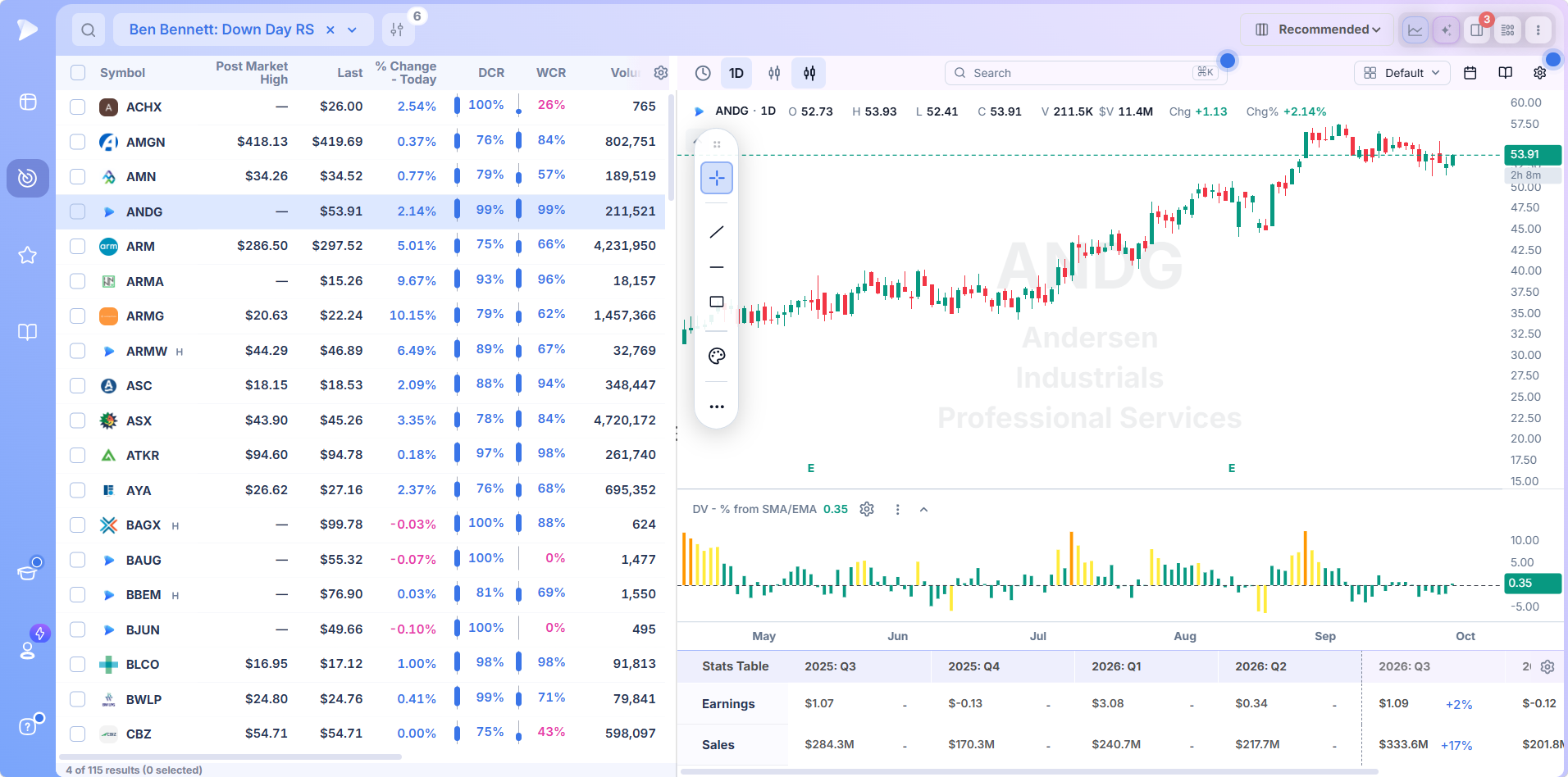Open the calendar icon above the chart

[x=1470, y=73]
